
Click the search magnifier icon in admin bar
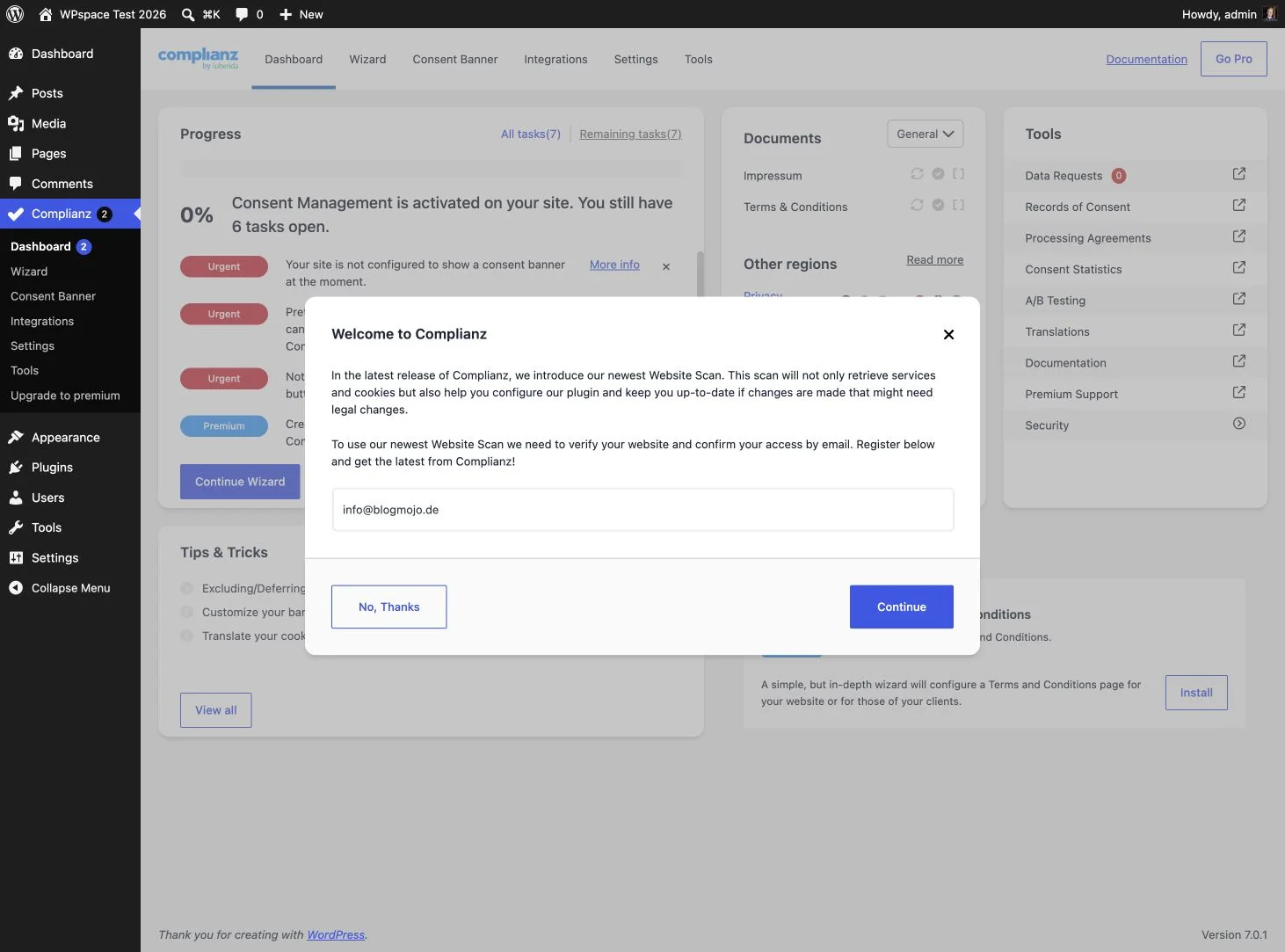point(188,14)
